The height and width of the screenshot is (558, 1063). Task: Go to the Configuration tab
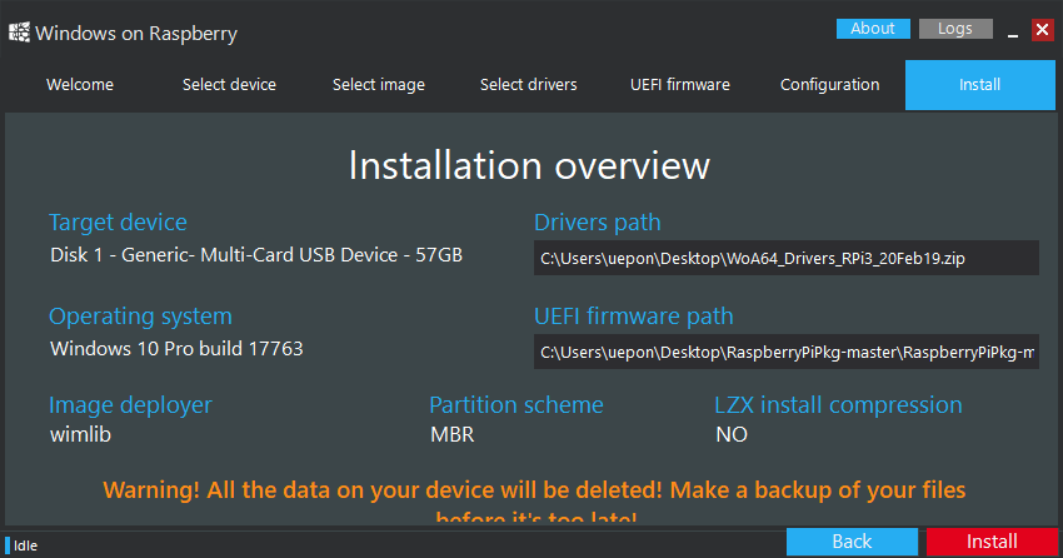[830, 85]
